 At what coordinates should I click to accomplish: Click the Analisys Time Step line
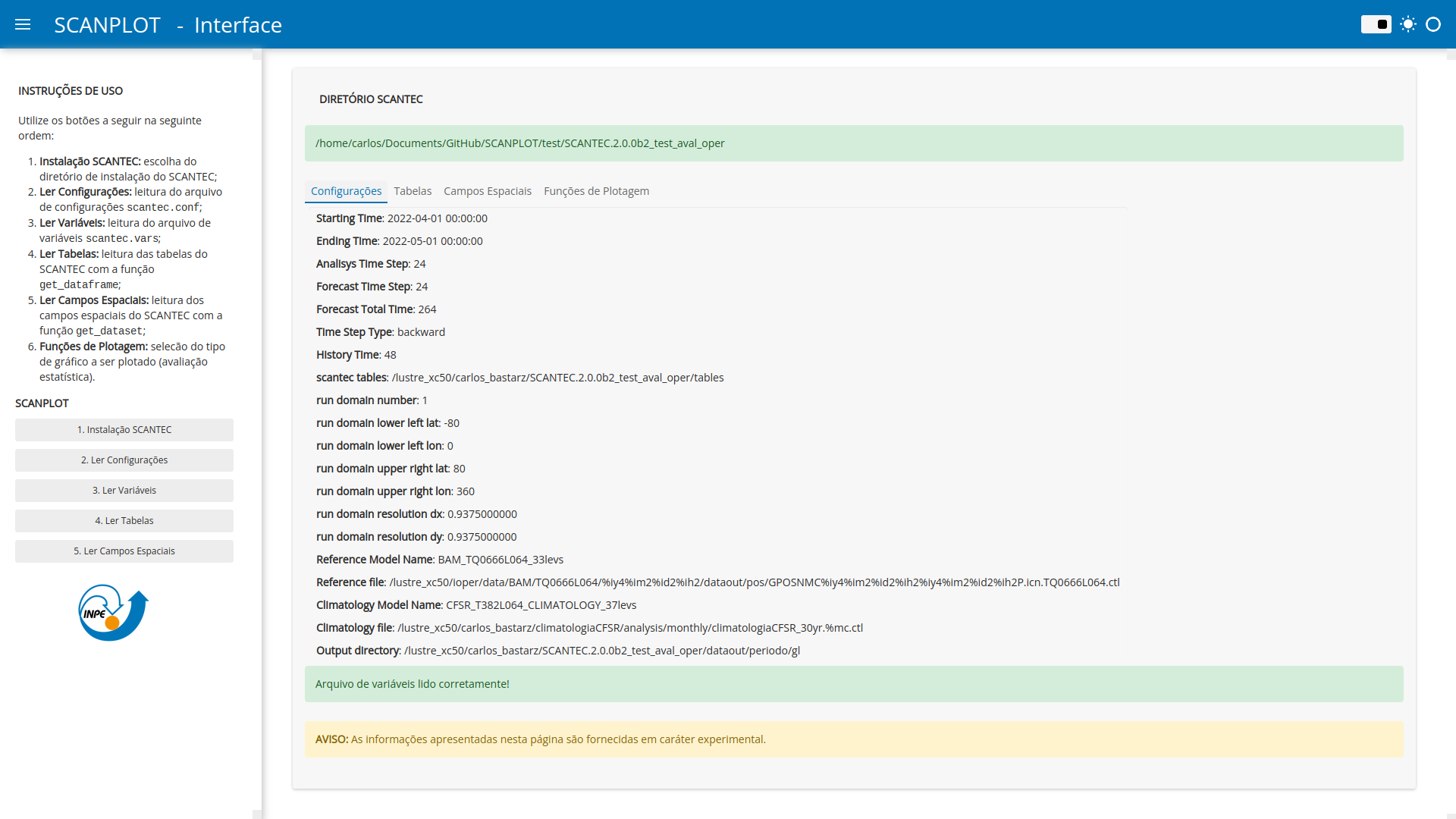coord(371,264)
